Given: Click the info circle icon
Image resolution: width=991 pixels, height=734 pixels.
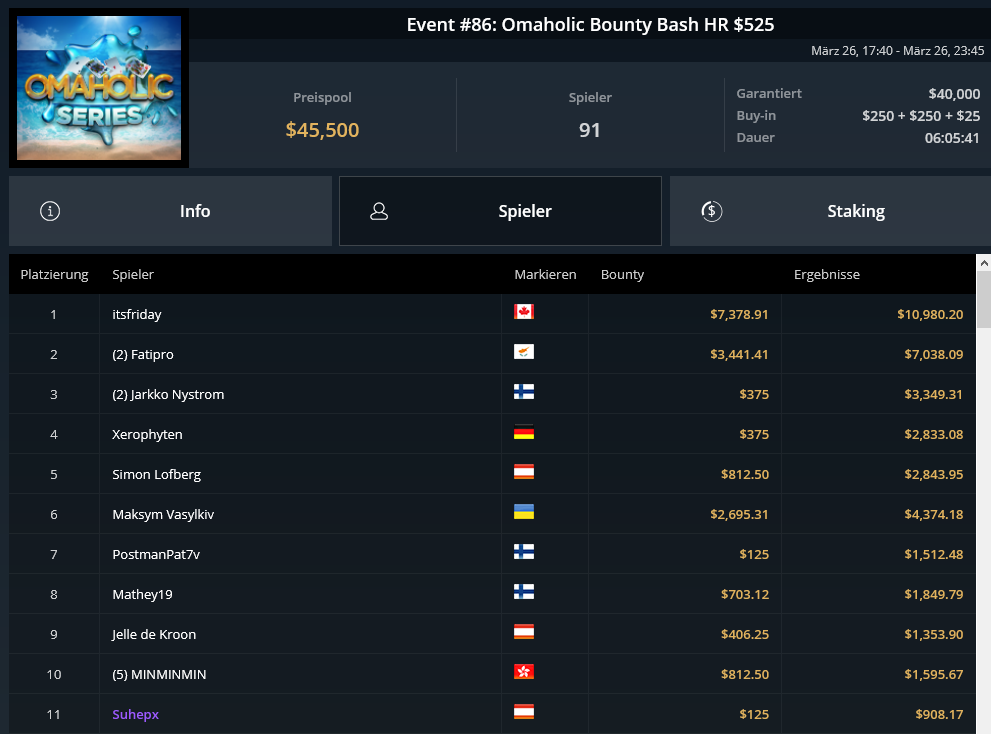Looking at the screenshot, I should pyautogui.click(x=50, y=211).
